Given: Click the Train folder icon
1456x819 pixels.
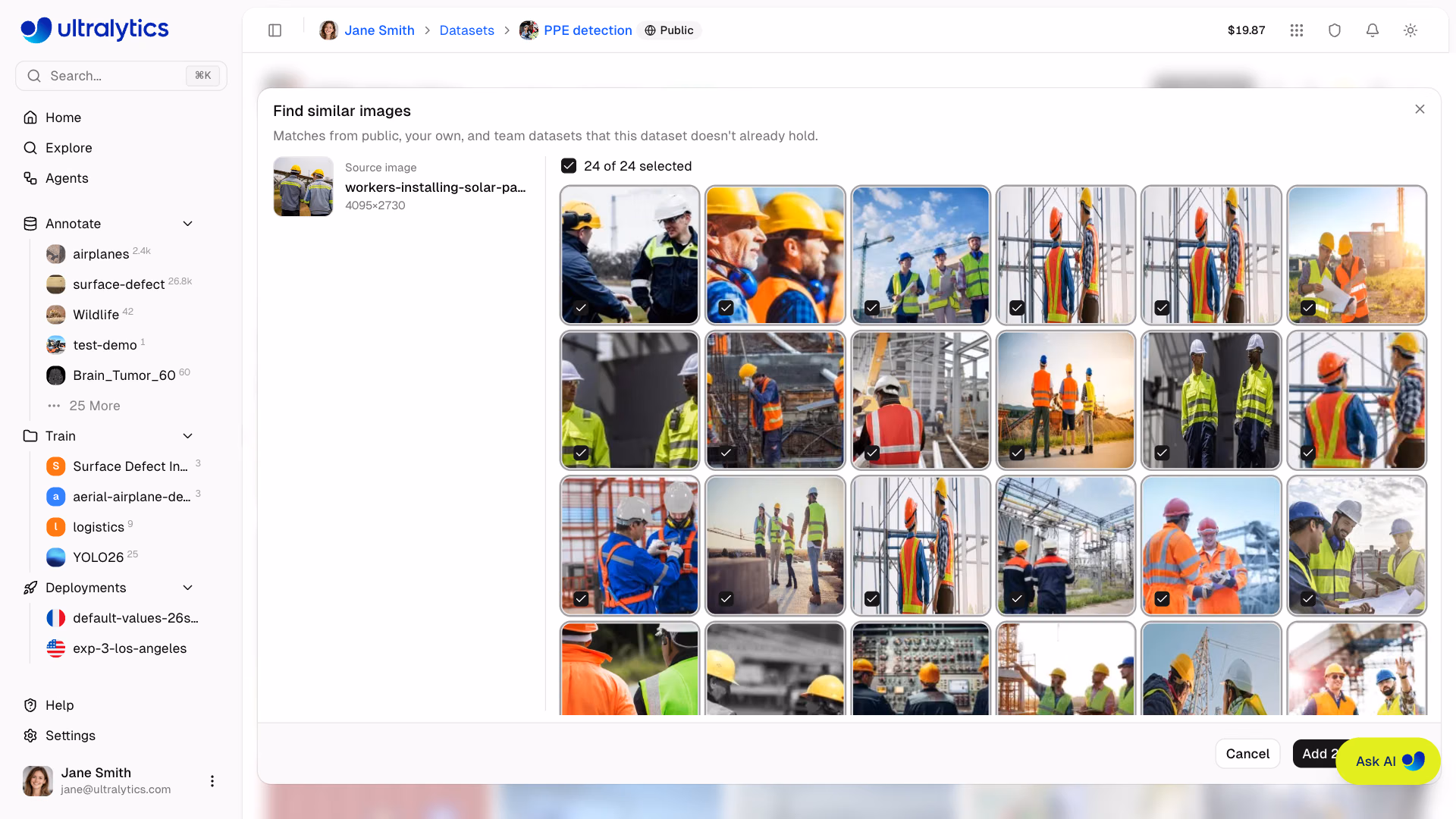Looking at the screenshot, I should (x=30, y=436).
